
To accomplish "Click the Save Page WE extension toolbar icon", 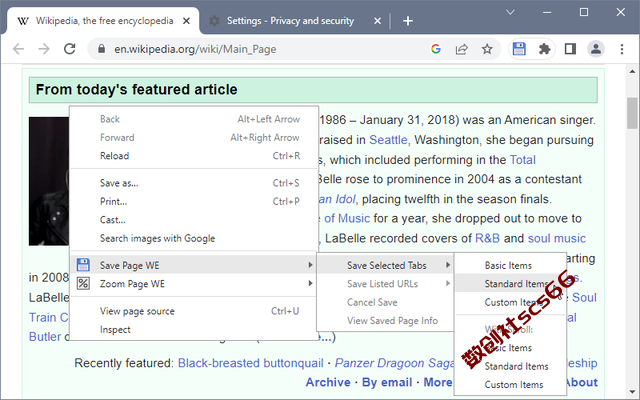I will click(519, 49).
